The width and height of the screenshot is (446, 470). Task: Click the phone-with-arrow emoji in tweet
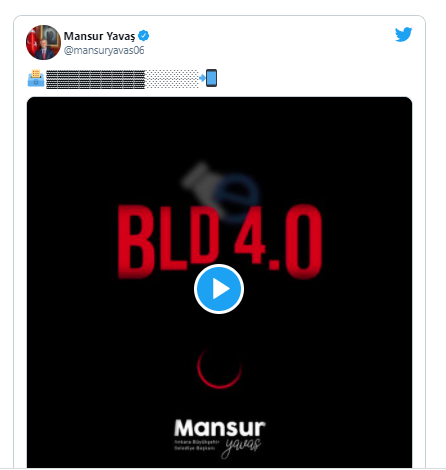pyautogui.click(x=208, y=78)
